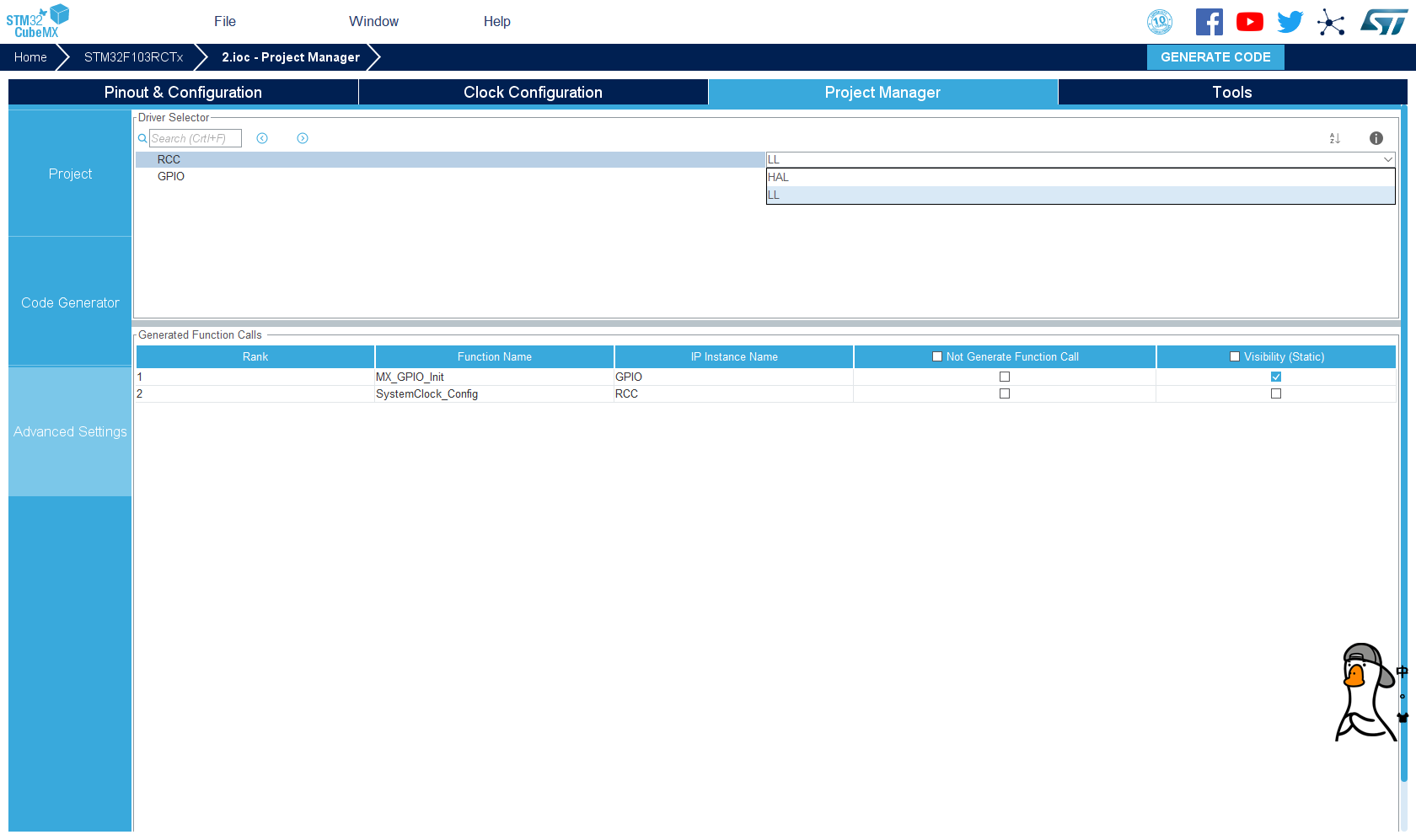The height and width of the screenshot is (840, 1416).
Task: Go to Home breadcrumb
Action: pyautogui.click(x=30, y=57)
